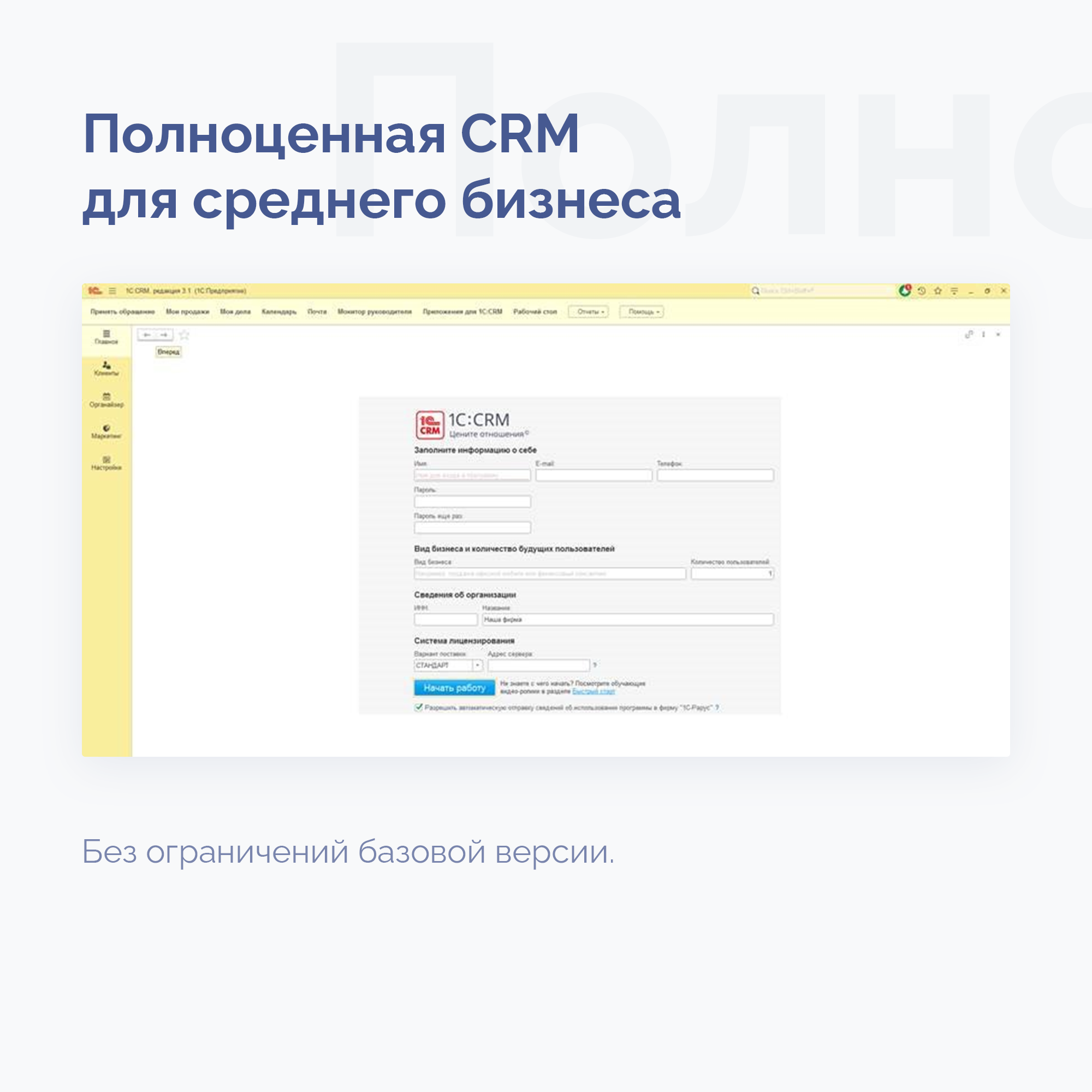
Task: Open Монитор руководителя menu item
Action: tap(375, 312)
